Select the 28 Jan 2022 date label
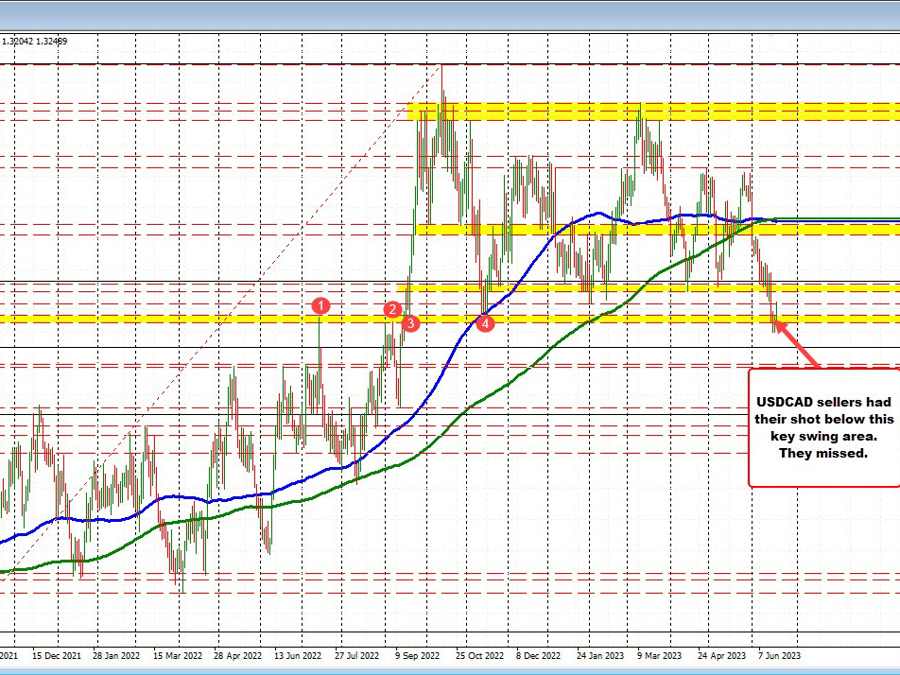The image size is (900, 675). (x=116, y=657)
